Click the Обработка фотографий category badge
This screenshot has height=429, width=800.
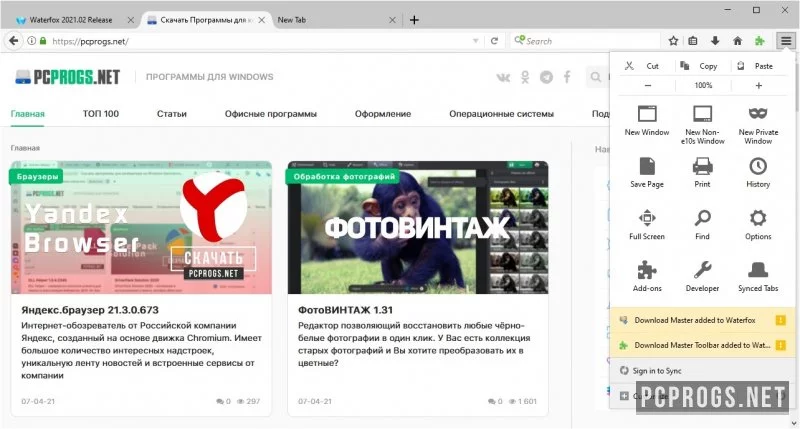[x=344, y=176]
